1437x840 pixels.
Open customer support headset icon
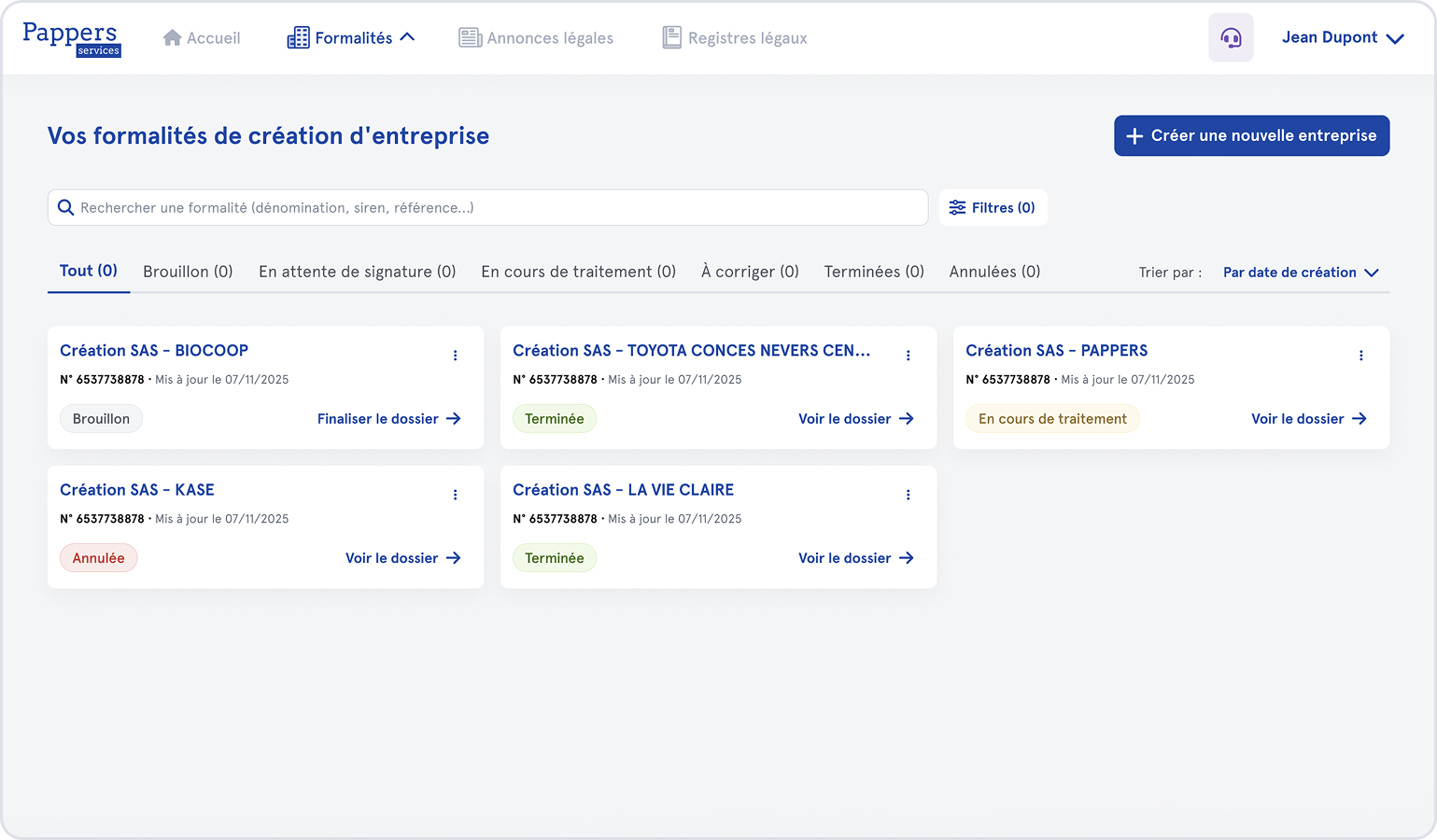click(x=1231, y=38)
